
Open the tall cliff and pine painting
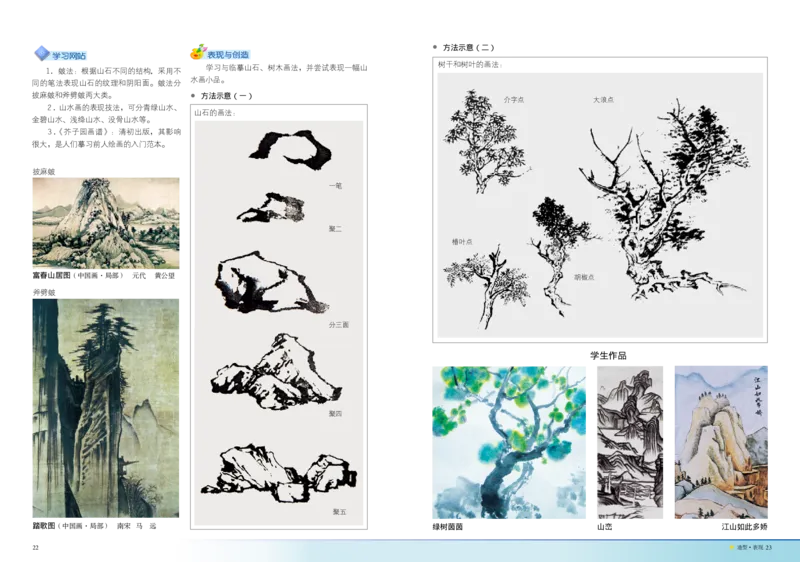coord(107,407)
